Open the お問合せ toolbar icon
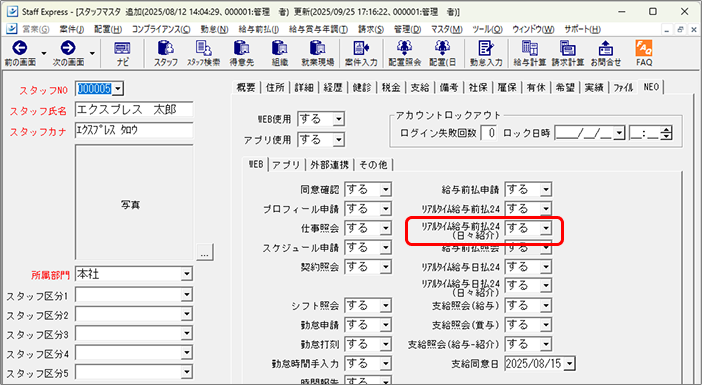Screen dimensions: 702x385 tap(606, 53)
